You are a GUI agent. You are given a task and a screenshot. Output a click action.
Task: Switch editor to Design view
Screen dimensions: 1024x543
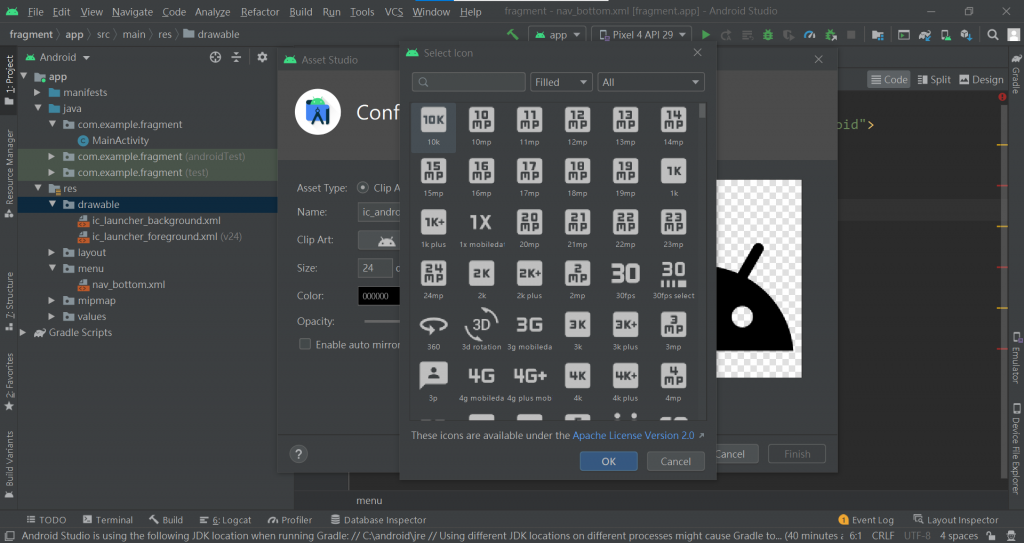click(980, 80)
